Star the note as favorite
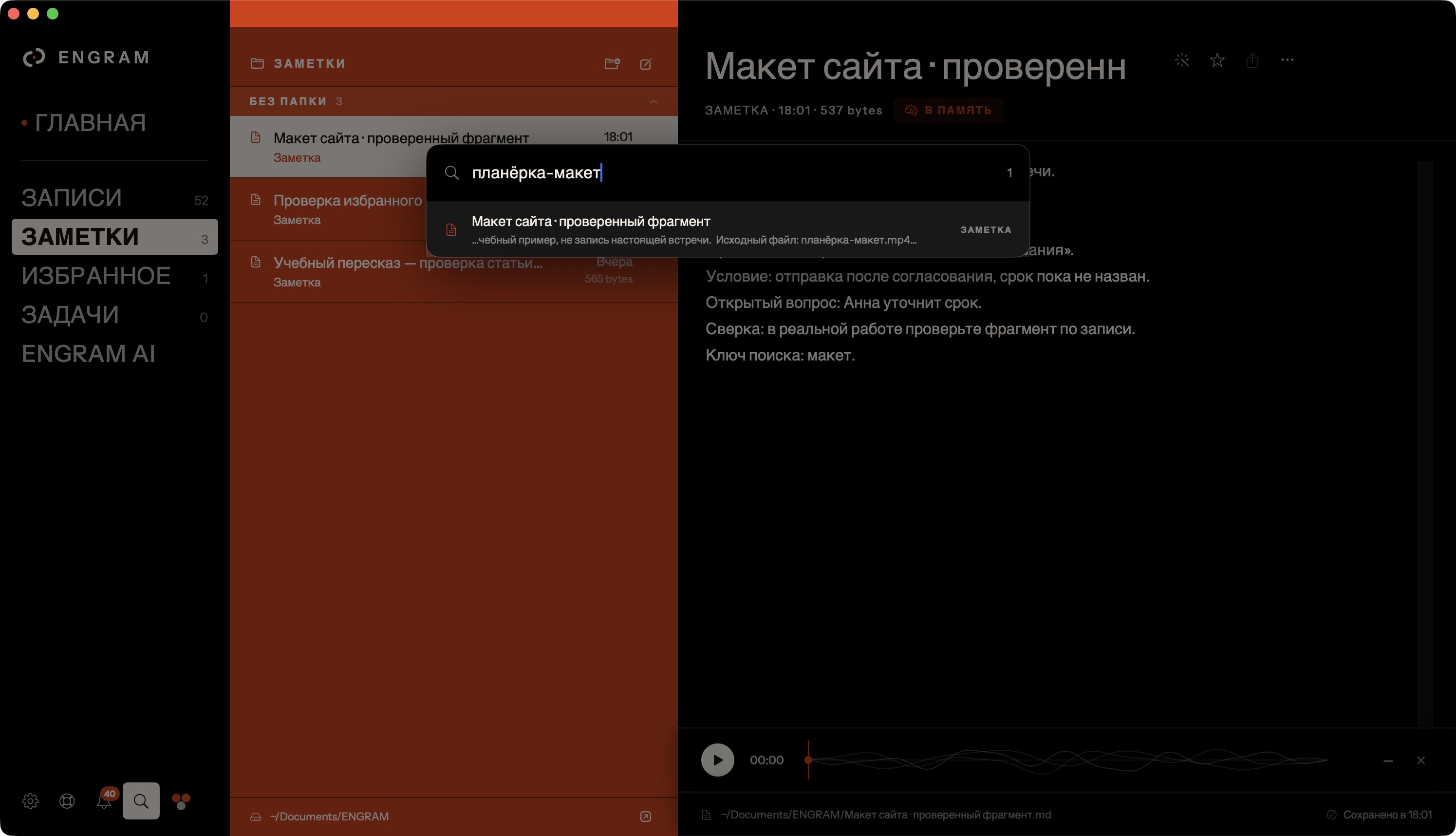 (1217, 60)
